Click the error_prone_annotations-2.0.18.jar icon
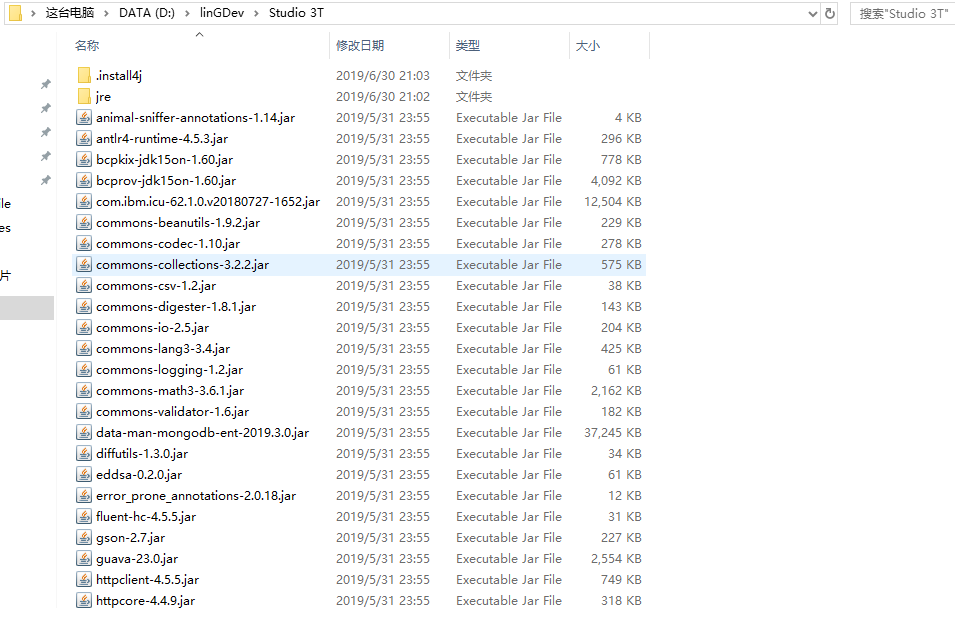This screenshot has width=955, height=625. point(84,496)
